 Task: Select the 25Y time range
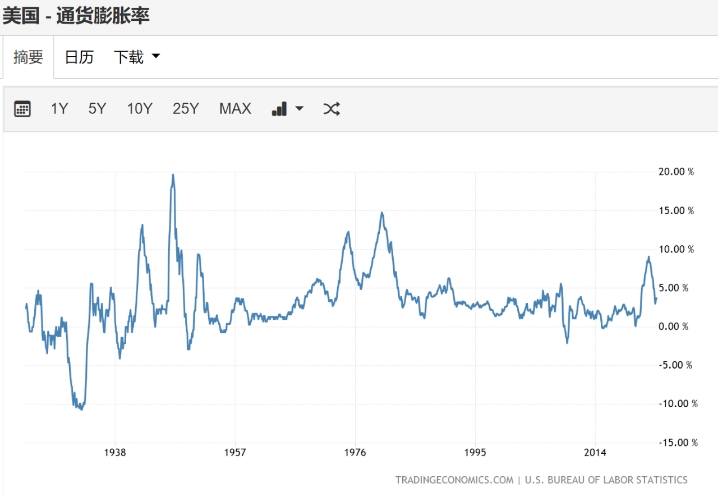click(185, 109)
